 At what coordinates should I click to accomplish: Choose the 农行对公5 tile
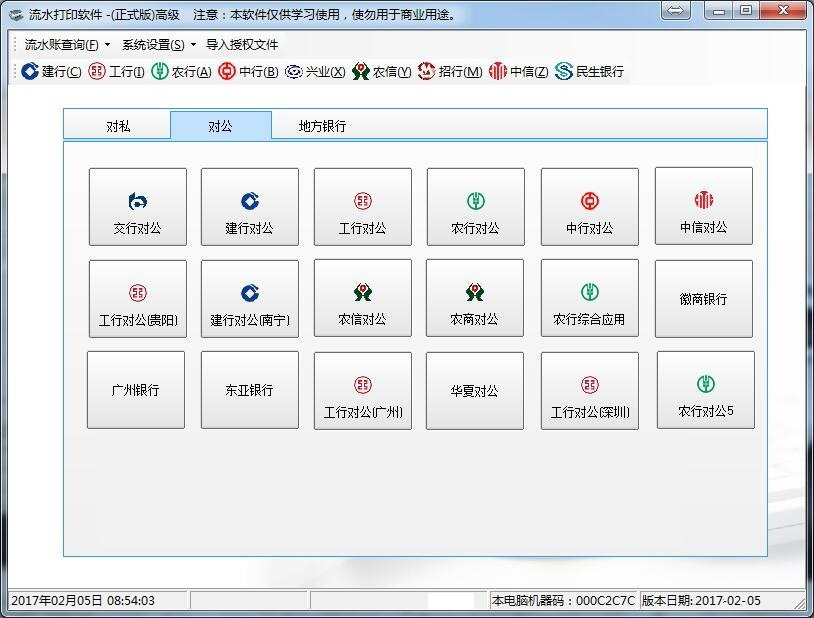(706, 390)
